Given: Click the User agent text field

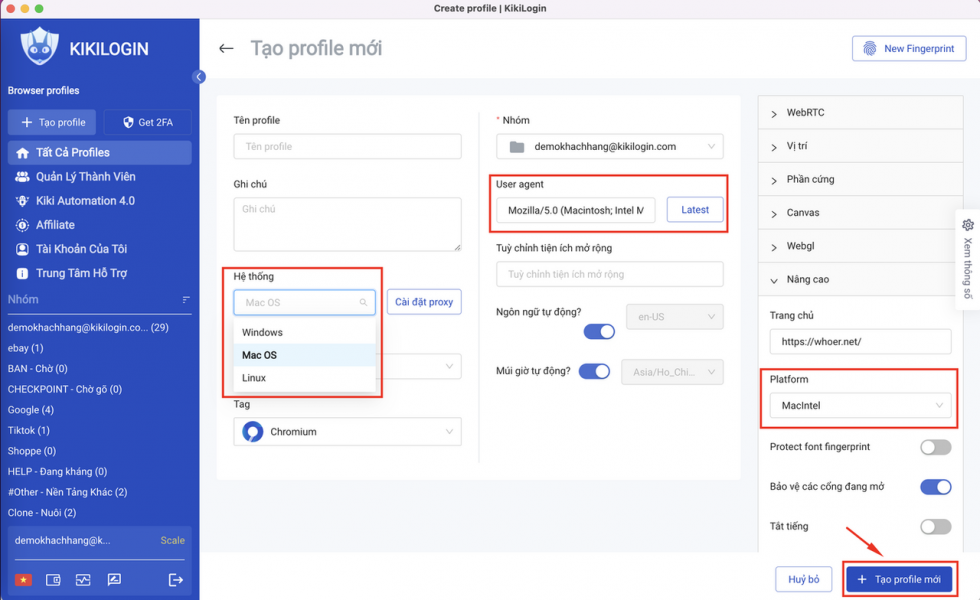Looking at the screenshot, I should (575, 210).
